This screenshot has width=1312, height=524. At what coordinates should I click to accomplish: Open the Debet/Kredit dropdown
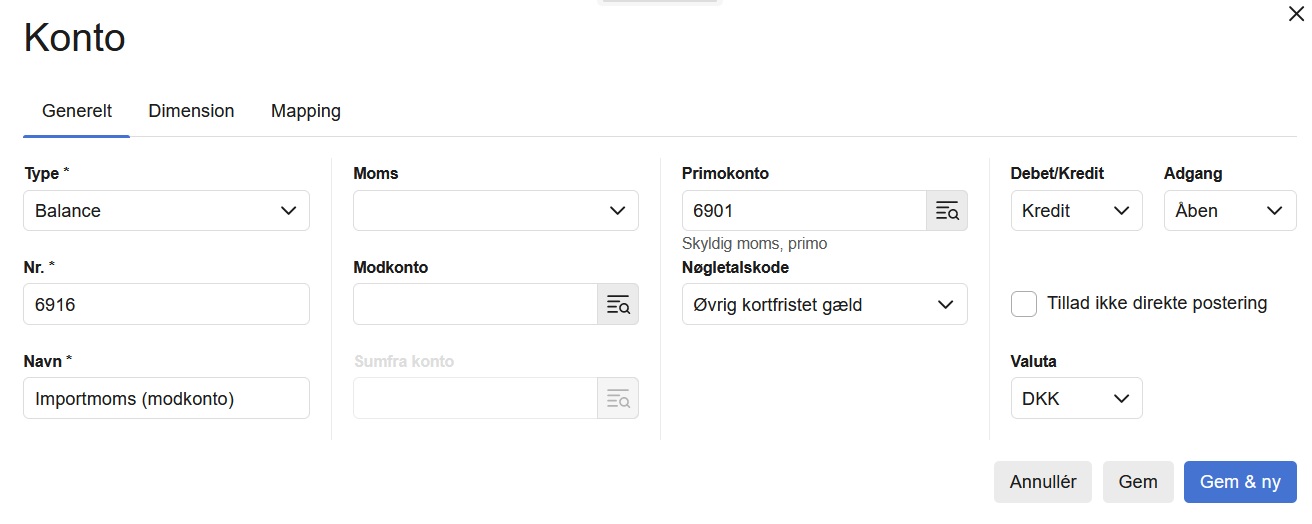click(1076, 211)
